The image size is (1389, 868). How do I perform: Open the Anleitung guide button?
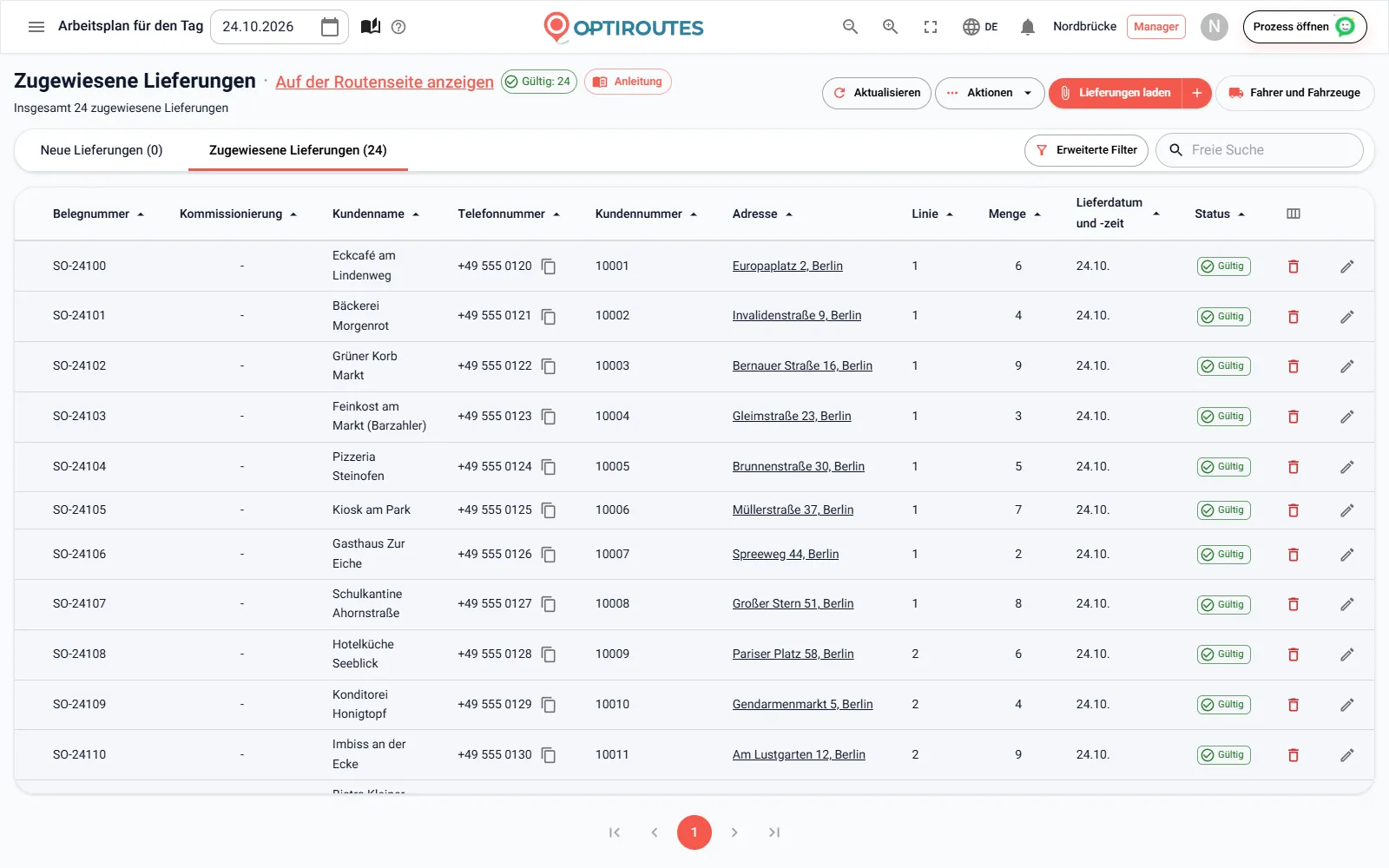tap(628, 82)
